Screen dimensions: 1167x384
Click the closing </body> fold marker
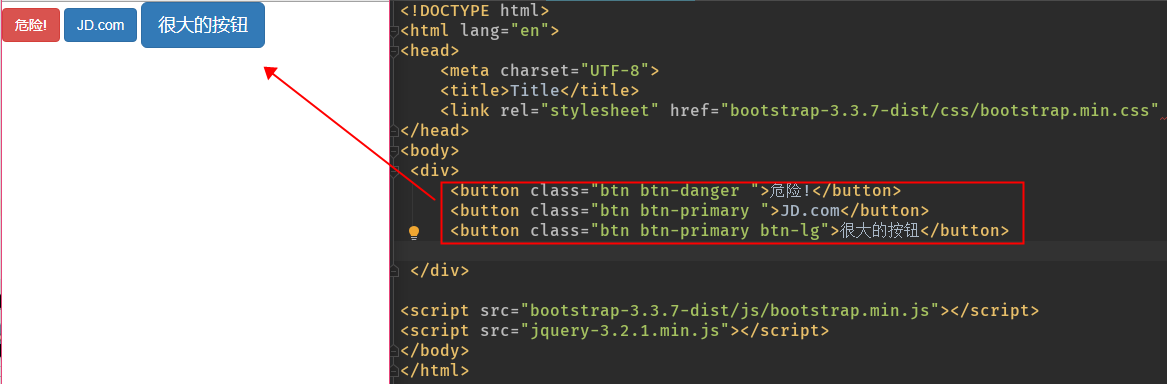click(394, 350)
